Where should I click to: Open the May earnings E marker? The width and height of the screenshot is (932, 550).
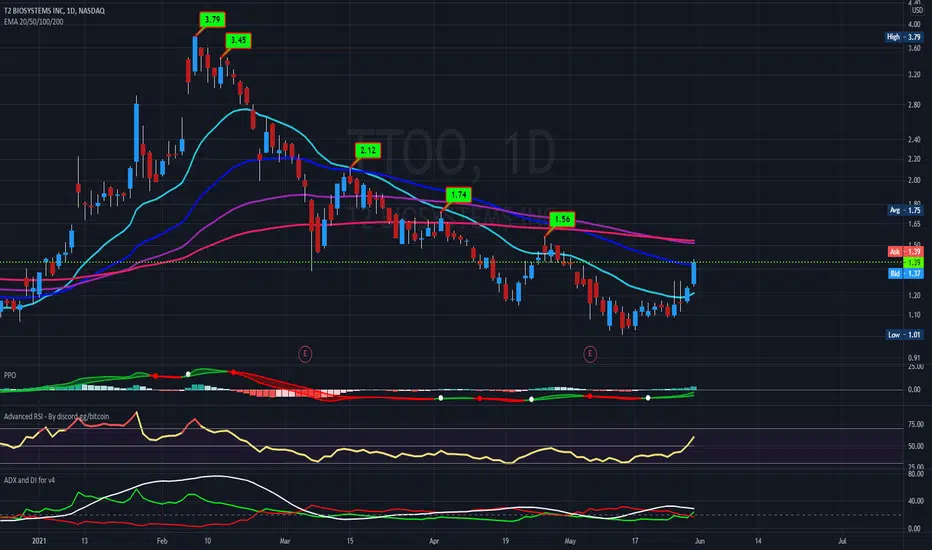pyautogui.click(x=590, y=354)
